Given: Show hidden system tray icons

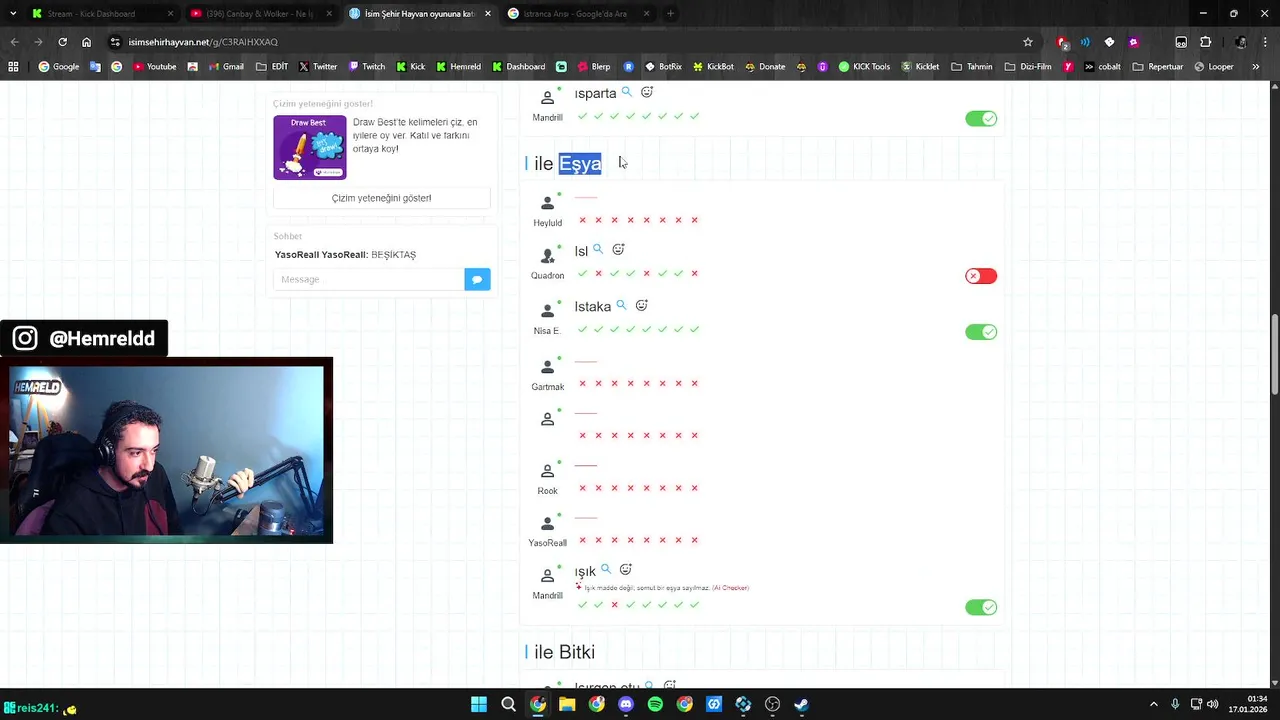Looking at the screenshot, I should 1153,704.
